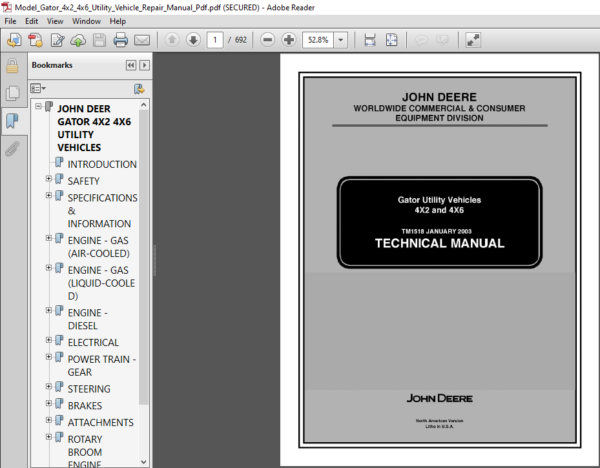Select the BRAKES bookmark label

[85, 406]
